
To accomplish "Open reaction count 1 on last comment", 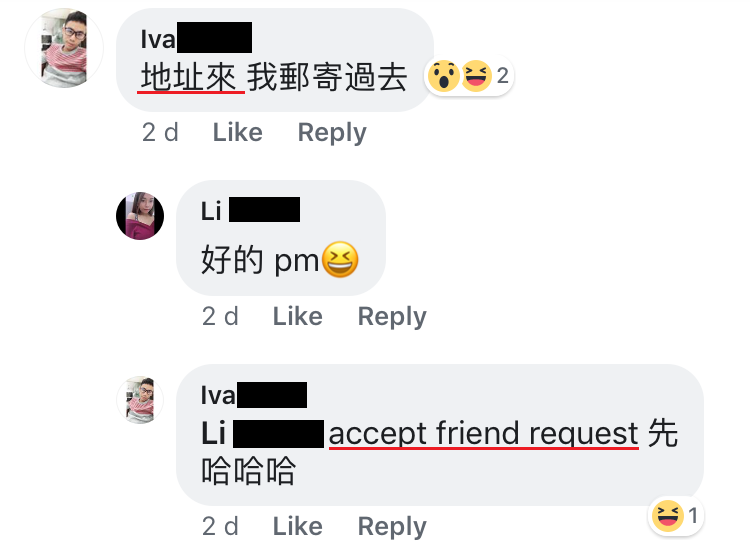I will [693, 516].
